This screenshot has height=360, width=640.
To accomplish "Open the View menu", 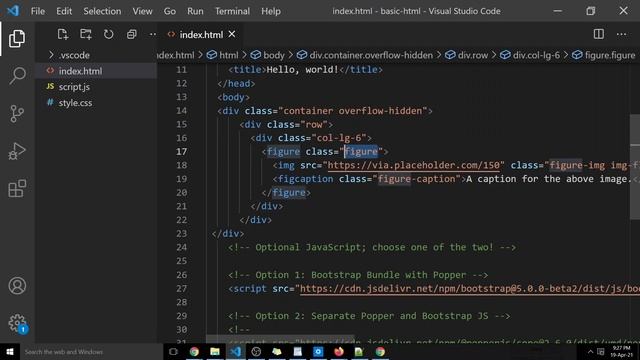I will [x=142, y=11].
